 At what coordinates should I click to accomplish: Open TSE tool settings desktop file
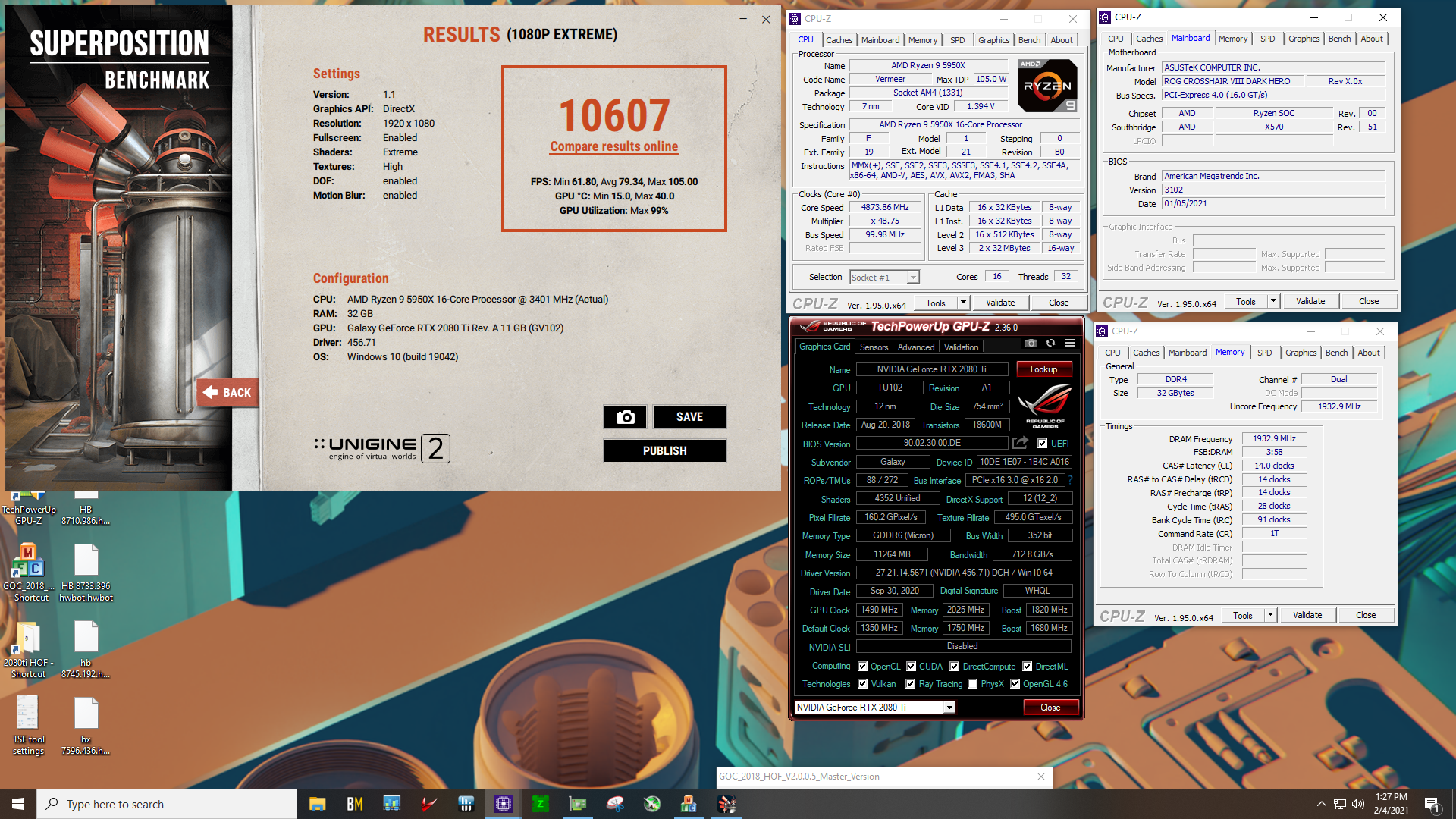pyautogui.click(x=28, y=726)
